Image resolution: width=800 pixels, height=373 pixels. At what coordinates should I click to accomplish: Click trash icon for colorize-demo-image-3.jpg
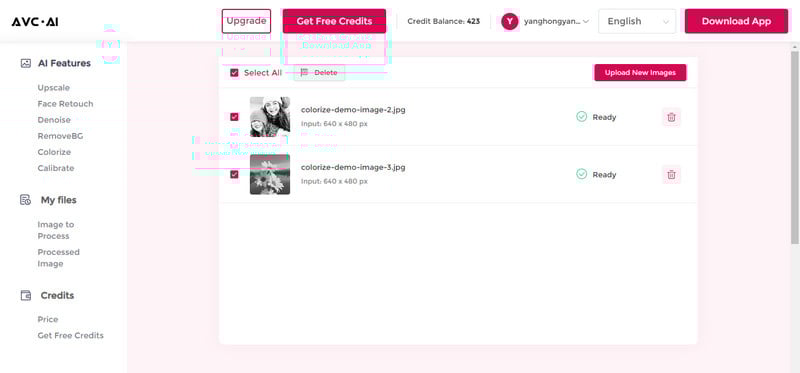click(x=671, y=175)
